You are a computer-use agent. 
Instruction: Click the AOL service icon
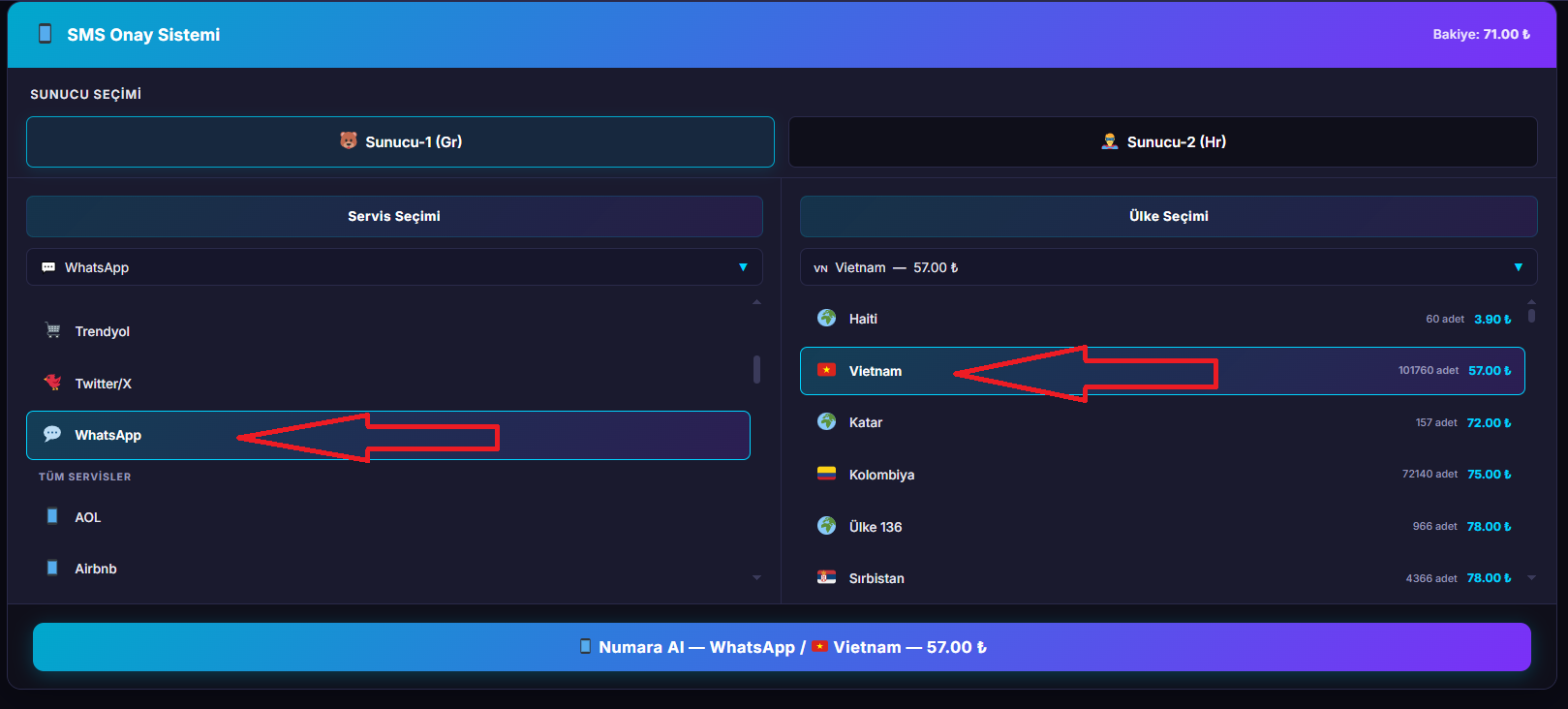52,516
